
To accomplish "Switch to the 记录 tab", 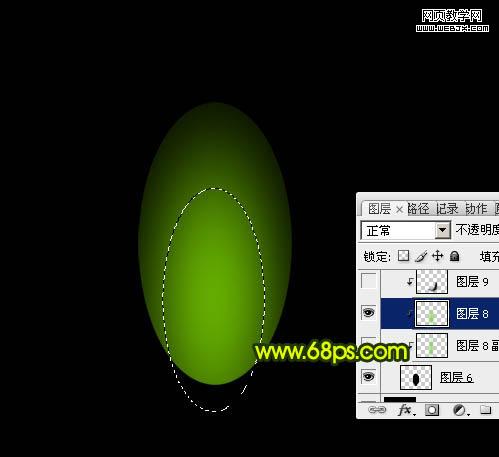I will coord(447,209).
